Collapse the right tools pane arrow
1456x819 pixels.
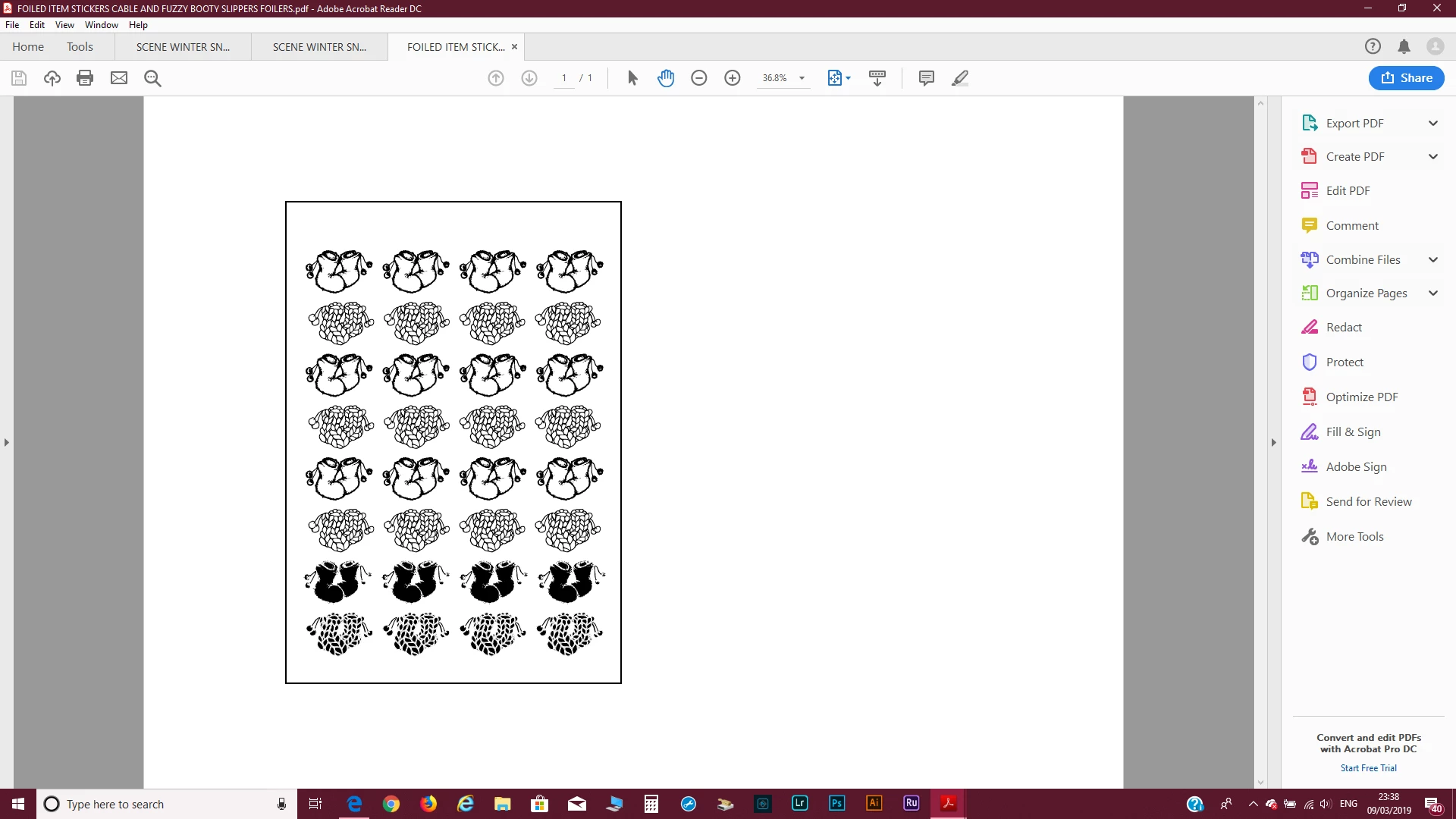[x=1274, y=442]
